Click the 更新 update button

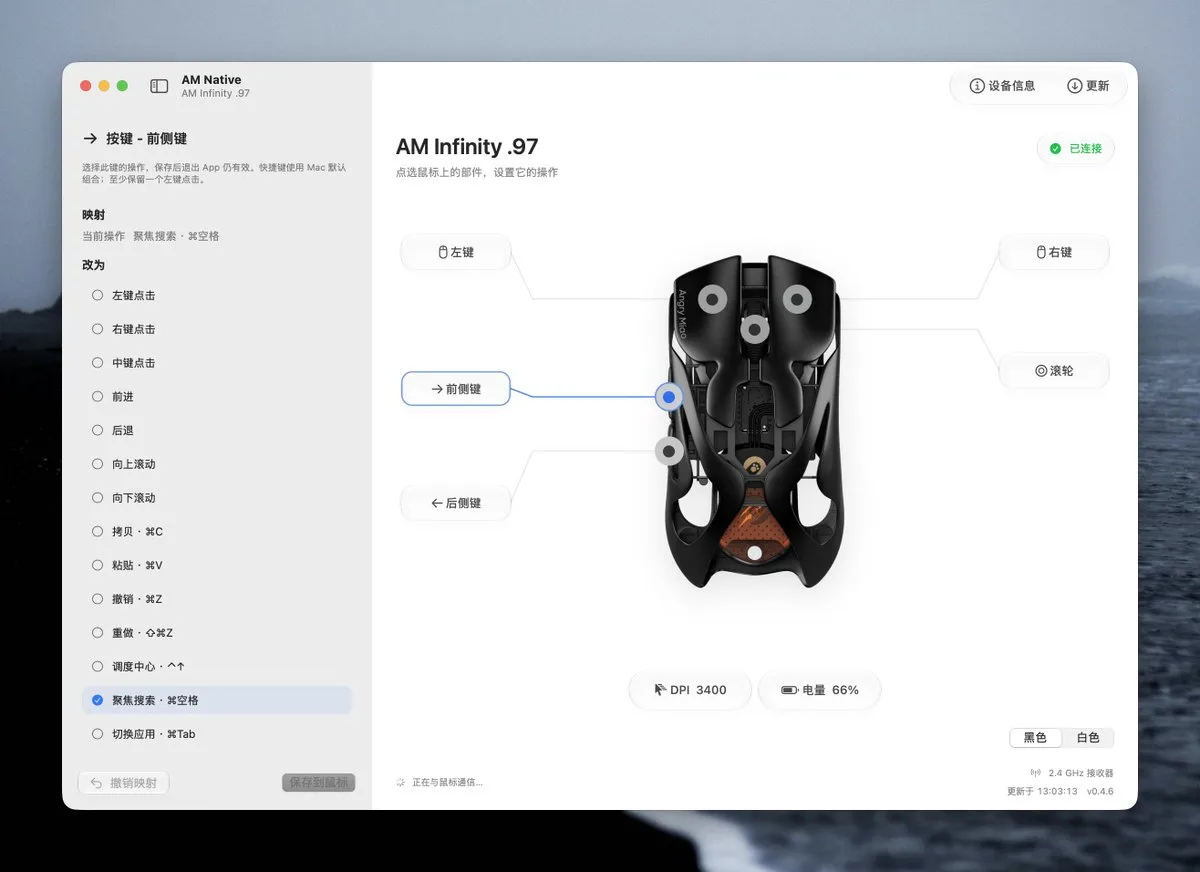tap(1089, 86)
